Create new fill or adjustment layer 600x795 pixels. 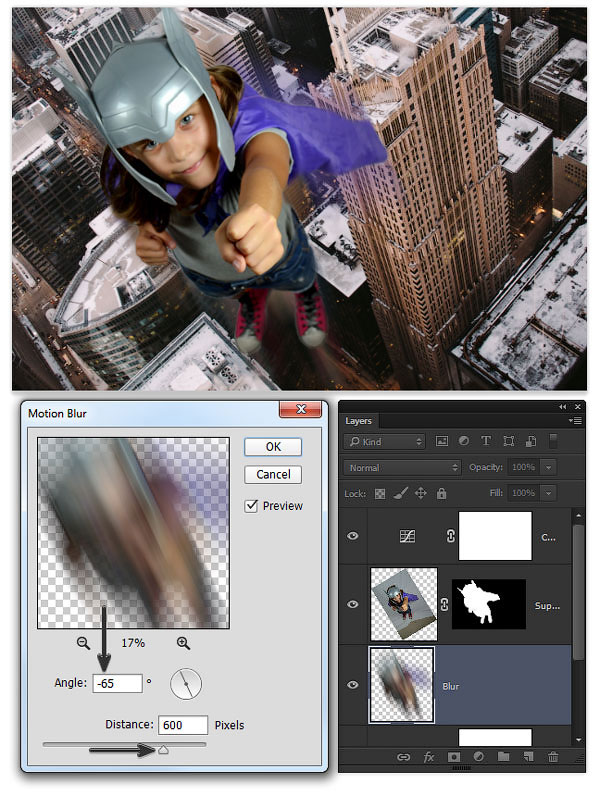(478, 757)
